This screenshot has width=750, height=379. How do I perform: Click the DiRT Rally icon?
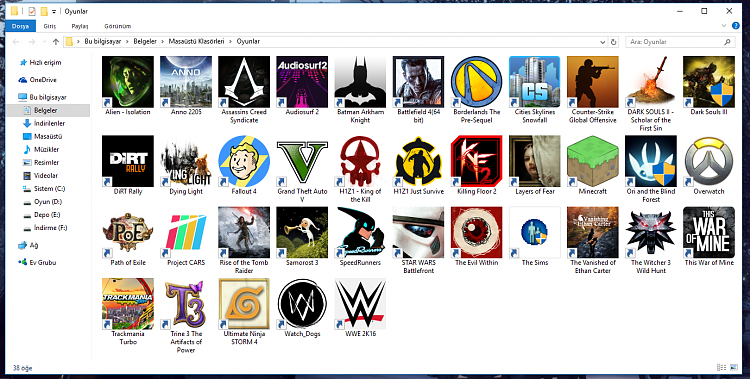(128, 161)
